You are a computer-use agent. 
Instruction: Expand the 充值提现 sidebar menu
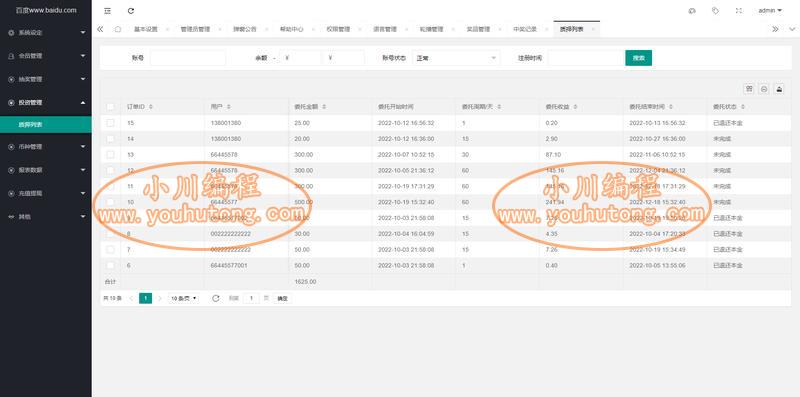pyautogui.click(x=46, y=193)
